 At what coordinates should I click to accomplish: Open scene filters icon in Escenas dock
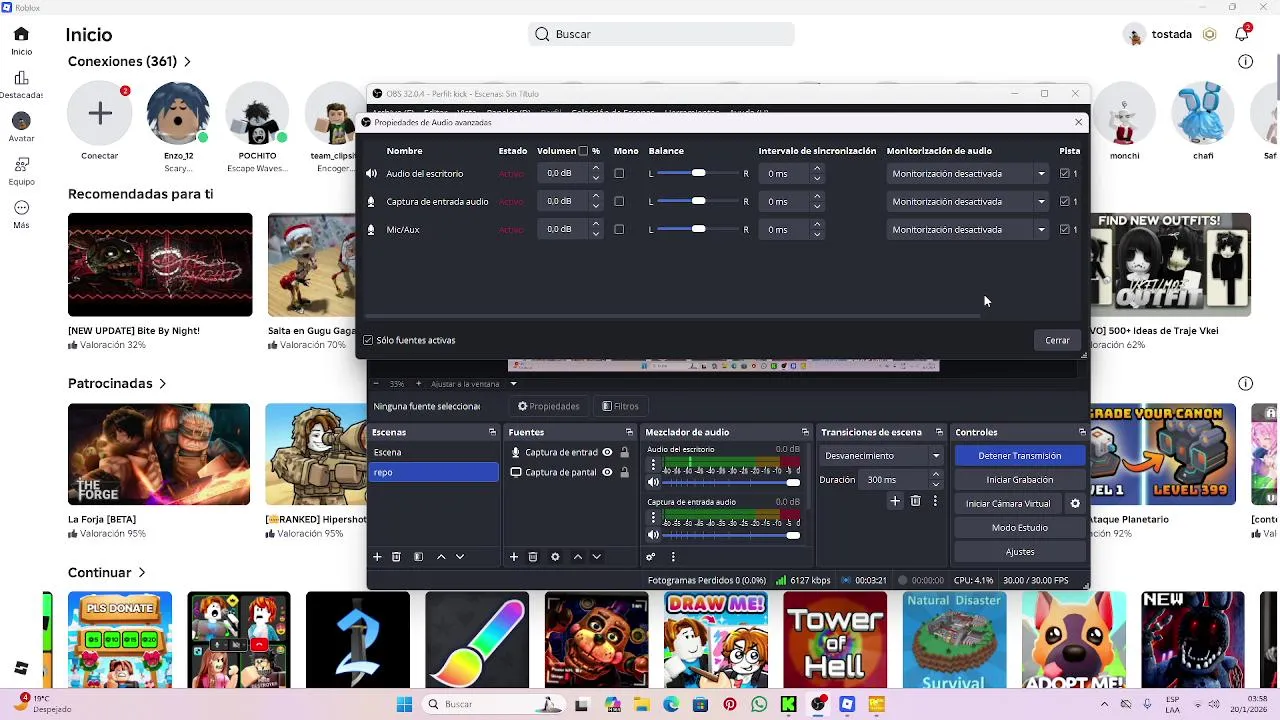point(418,557)
